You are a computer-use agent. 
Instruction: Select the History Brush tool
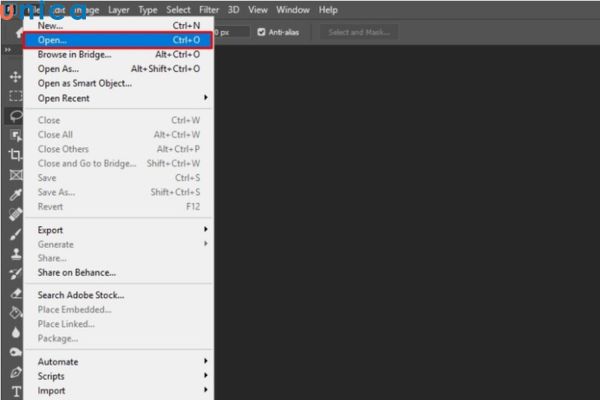coord(15,274)
